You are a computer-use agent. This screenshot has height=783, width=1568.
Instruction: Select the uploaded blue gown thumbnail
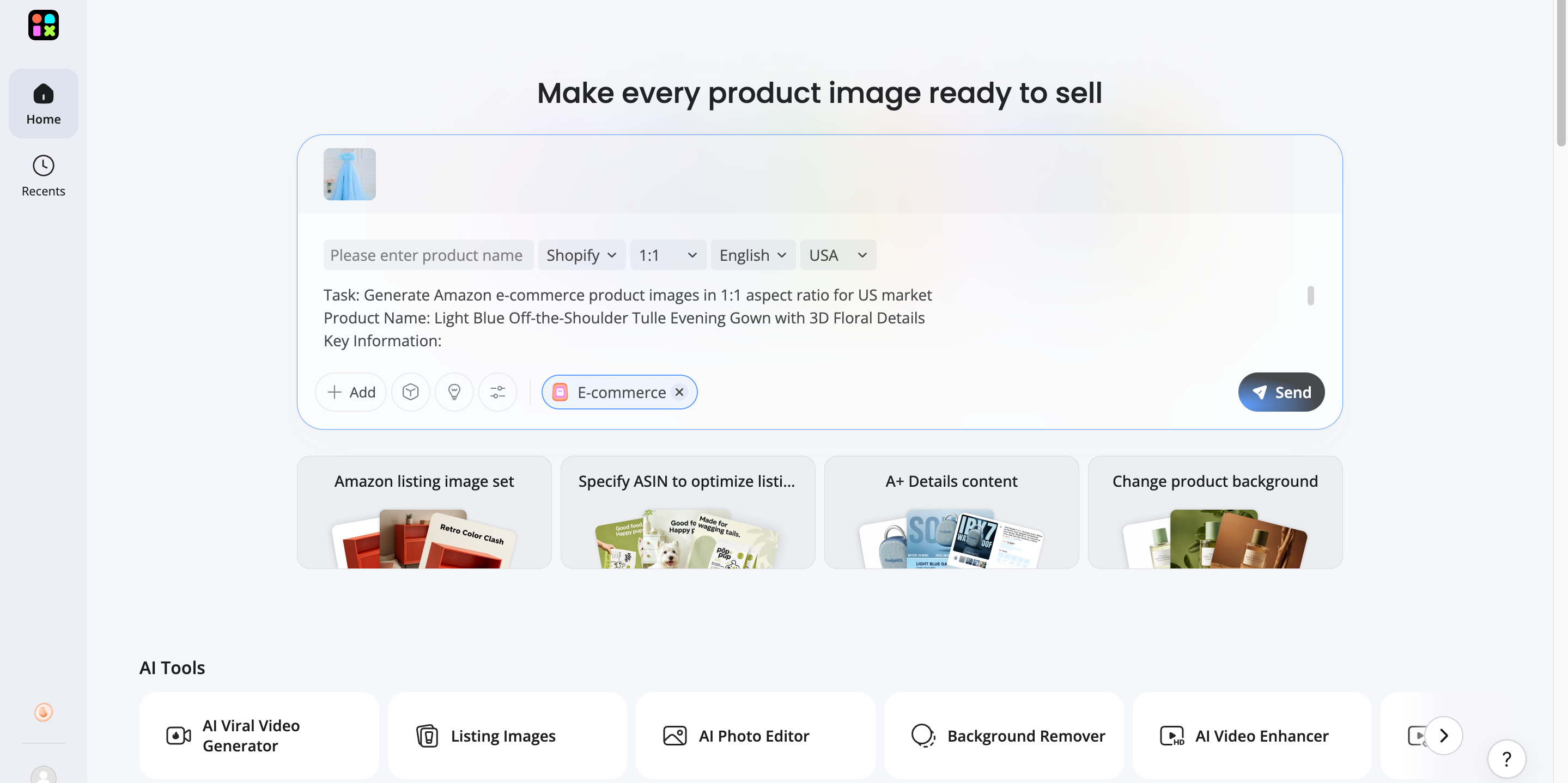pos(349,174)
